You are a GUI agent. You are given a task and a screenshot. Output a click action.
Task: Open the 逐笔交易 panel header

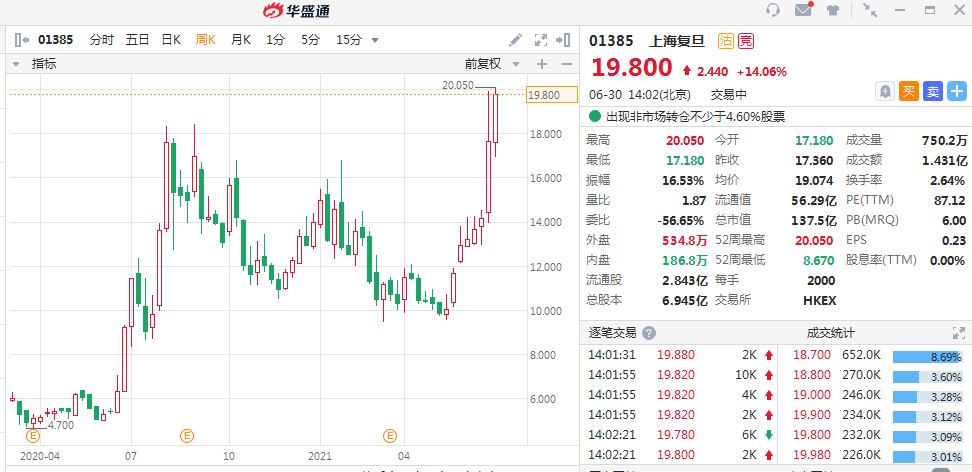[x=612, y=333]
